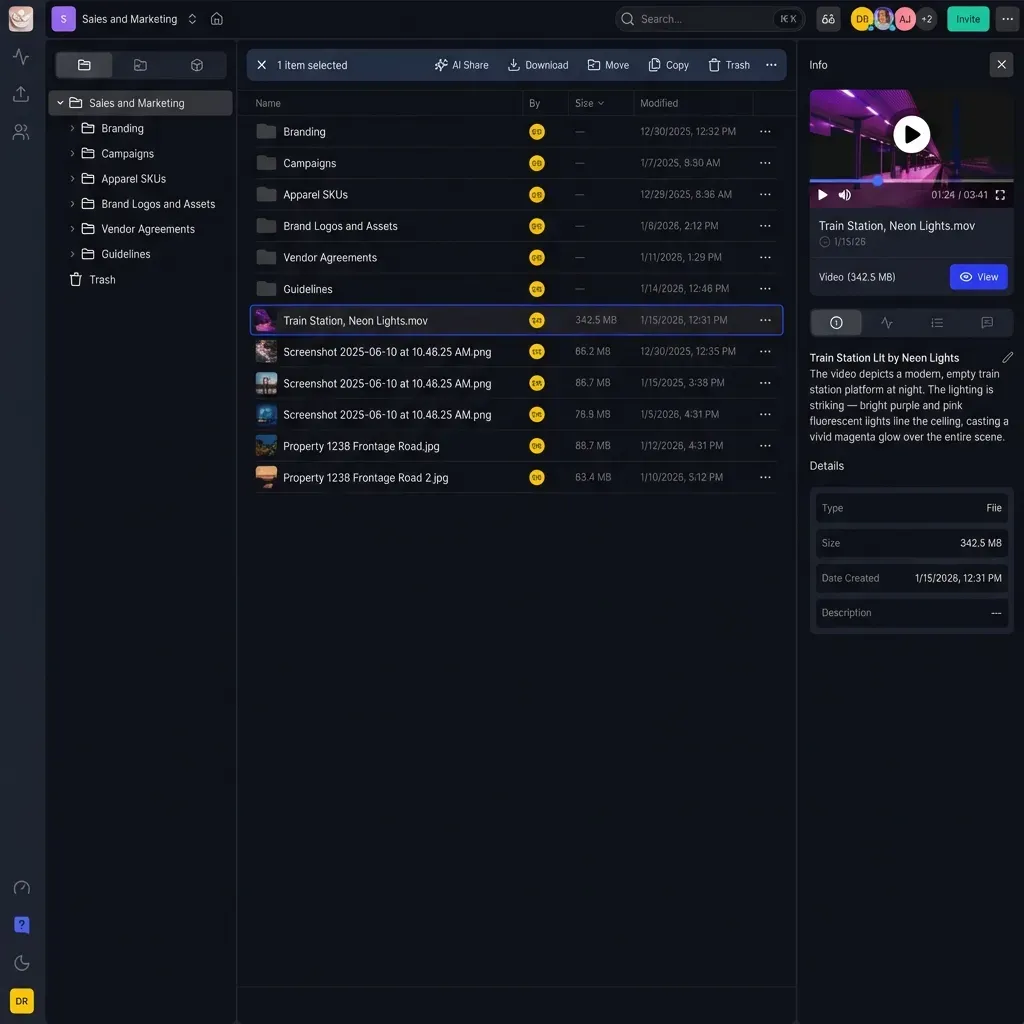The width and height of the screenshot is (1024, 1024).
Task: Click the Invite button
Action: click(x=967, y=19)
